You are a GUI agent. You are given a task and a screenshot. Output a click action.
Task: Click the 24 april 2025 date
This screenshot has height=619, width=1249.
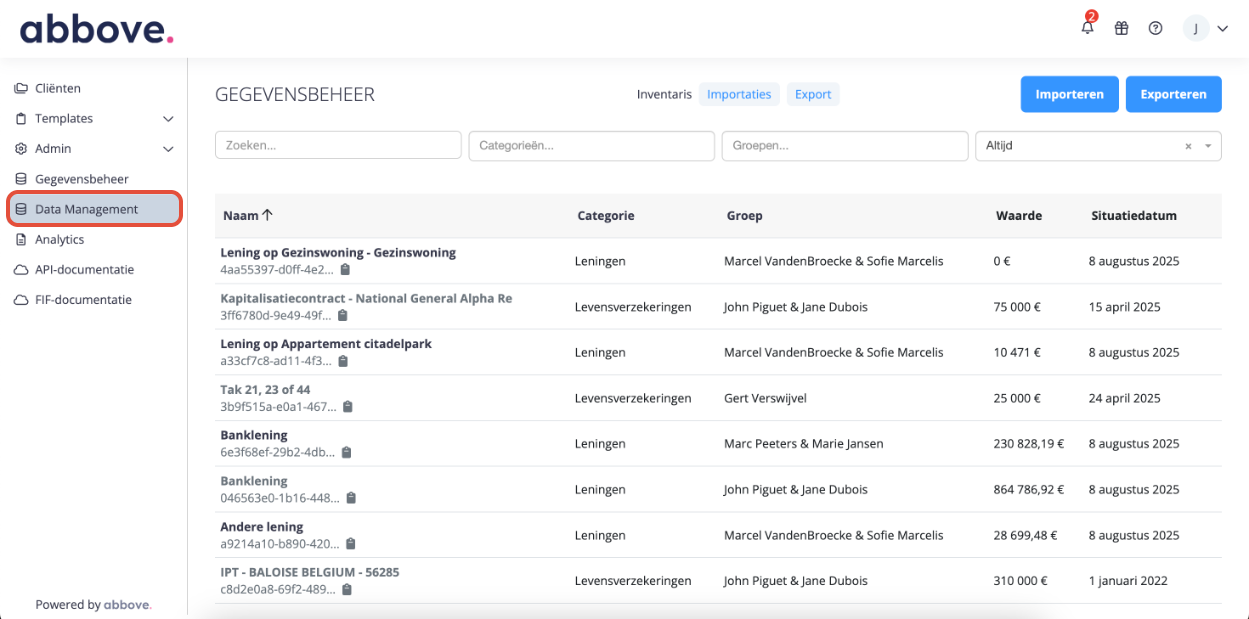point(1125,398)
